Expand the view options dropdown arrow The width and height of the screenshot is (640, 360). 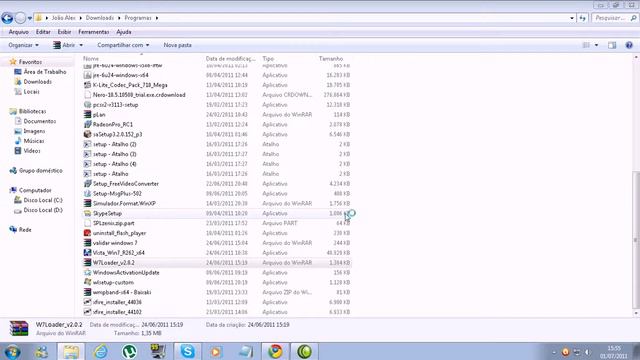pyautogui.click(x=596, y=45)
